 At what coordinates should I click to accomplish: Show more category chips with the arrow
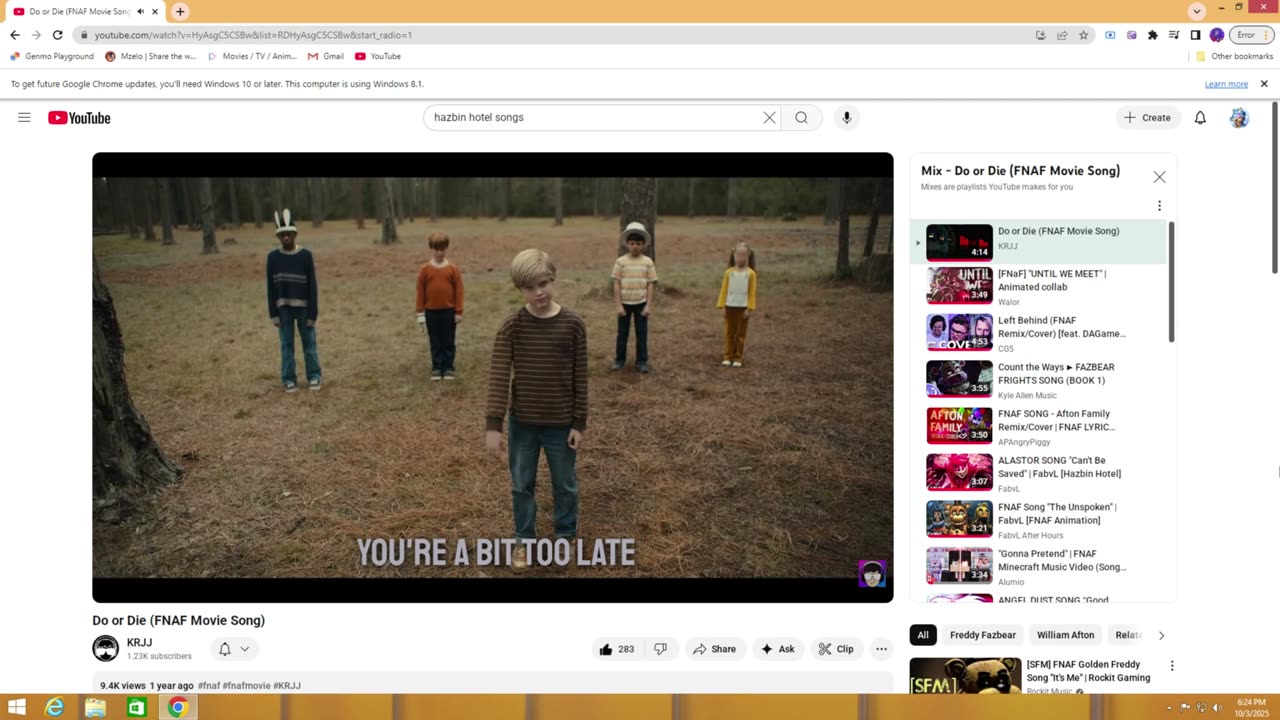[1161, 635]
